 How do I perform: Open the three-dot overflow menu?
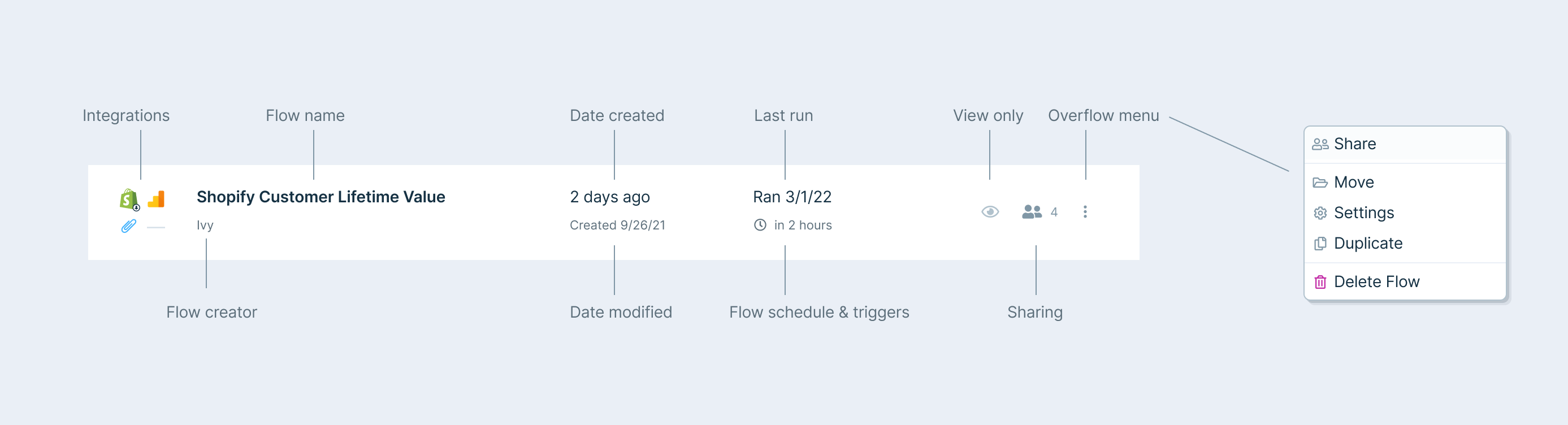pos(1085,212)
